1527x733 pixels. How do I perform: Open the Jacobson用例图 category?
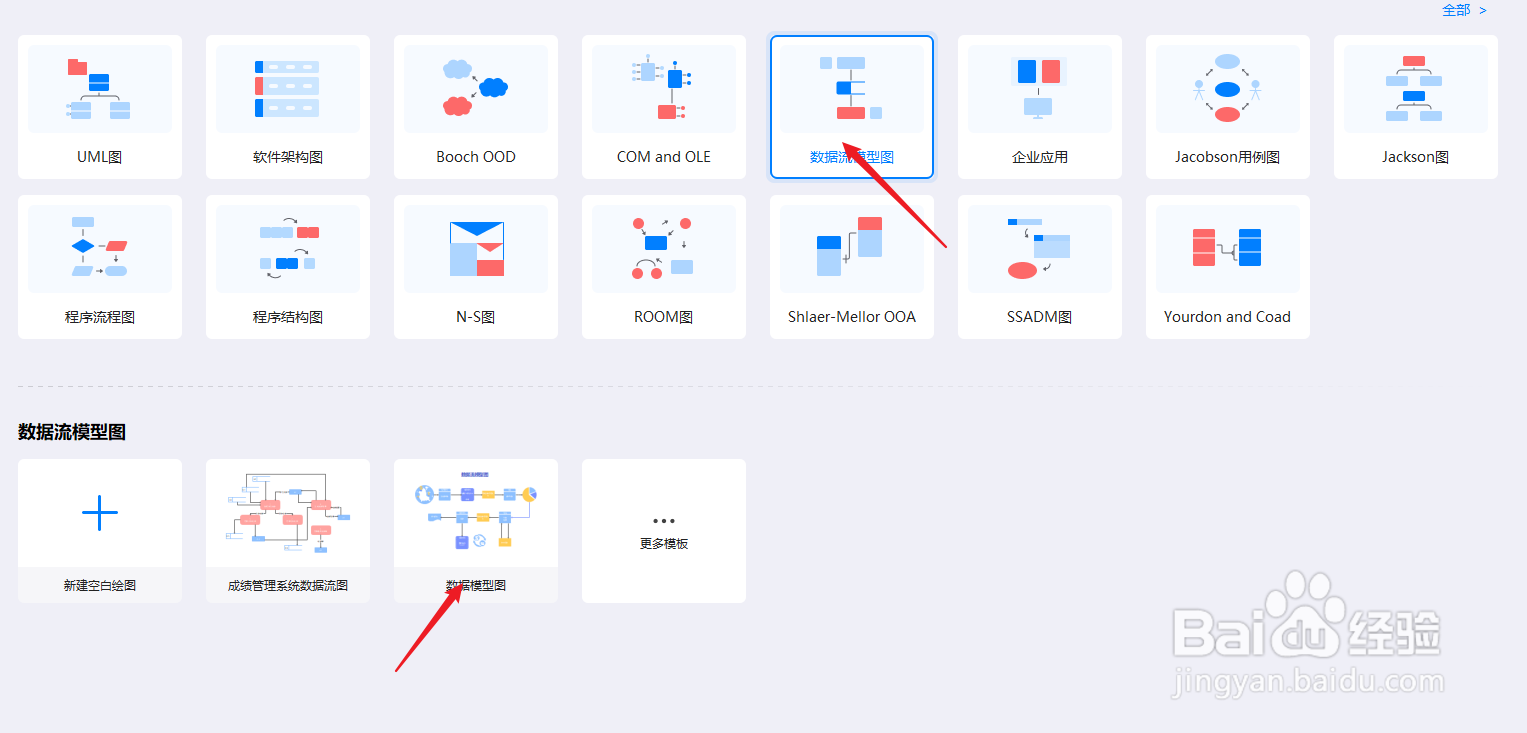click(x=1227, y=107)
